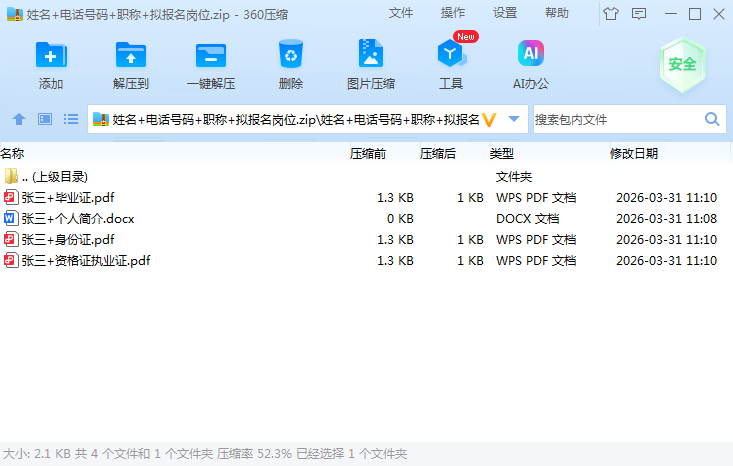Click the green 安全 security badge
The height and width of the screenshot is (466, 733).
(x=683, y=65)
